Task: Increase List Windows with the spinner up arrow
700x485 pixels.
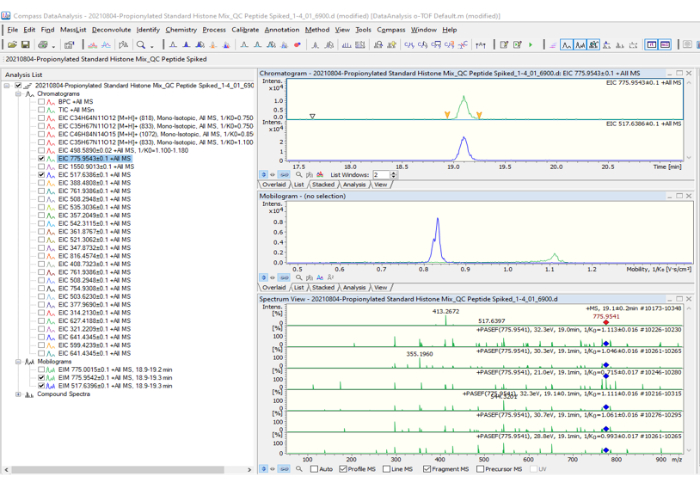Action: [393, 173]
